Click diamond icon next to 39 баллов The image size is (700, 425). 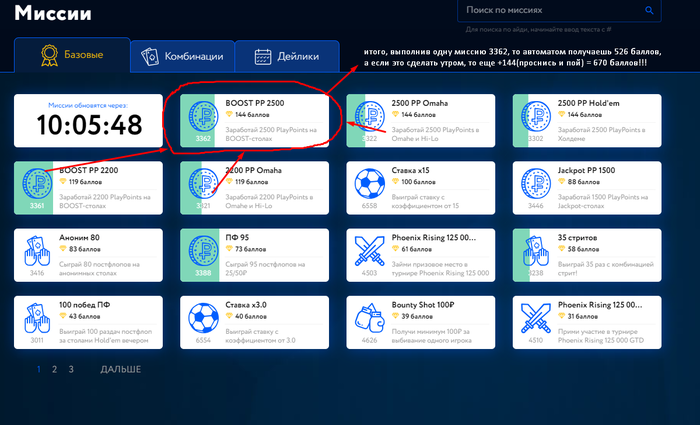pos(396,316)
